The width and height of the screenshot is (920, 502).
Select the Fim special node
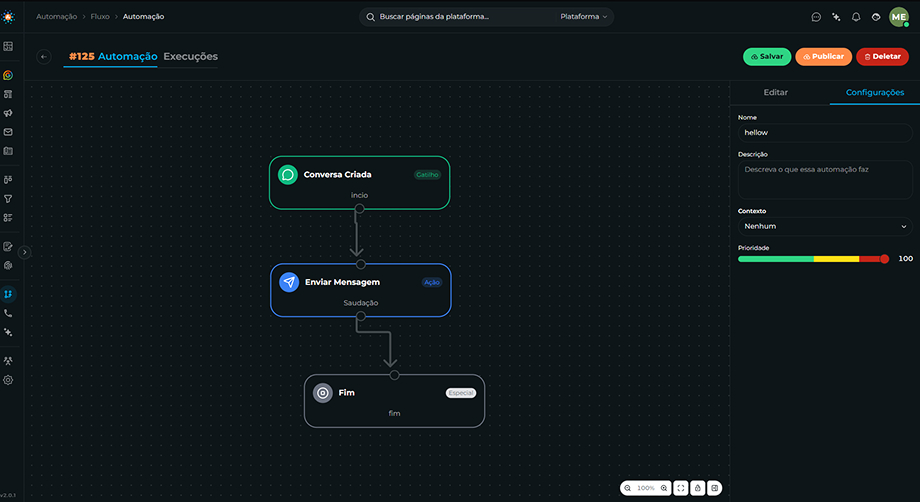pos(394,401)
